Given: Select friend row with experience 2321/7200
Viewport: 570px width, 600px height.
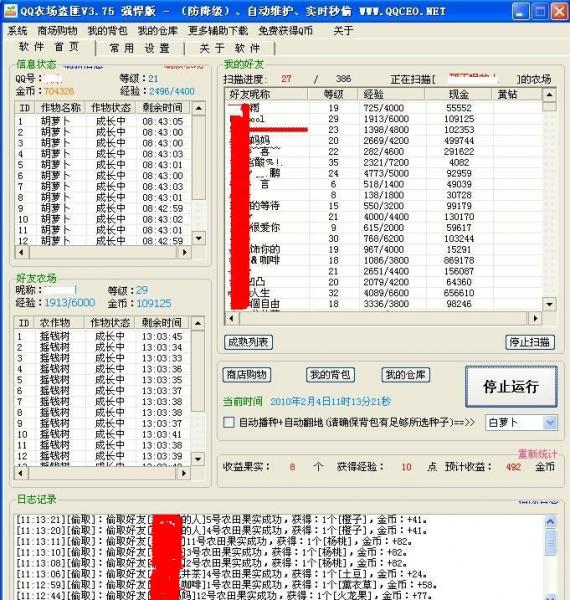Looking at the screenshot, I should pos(384,163).
